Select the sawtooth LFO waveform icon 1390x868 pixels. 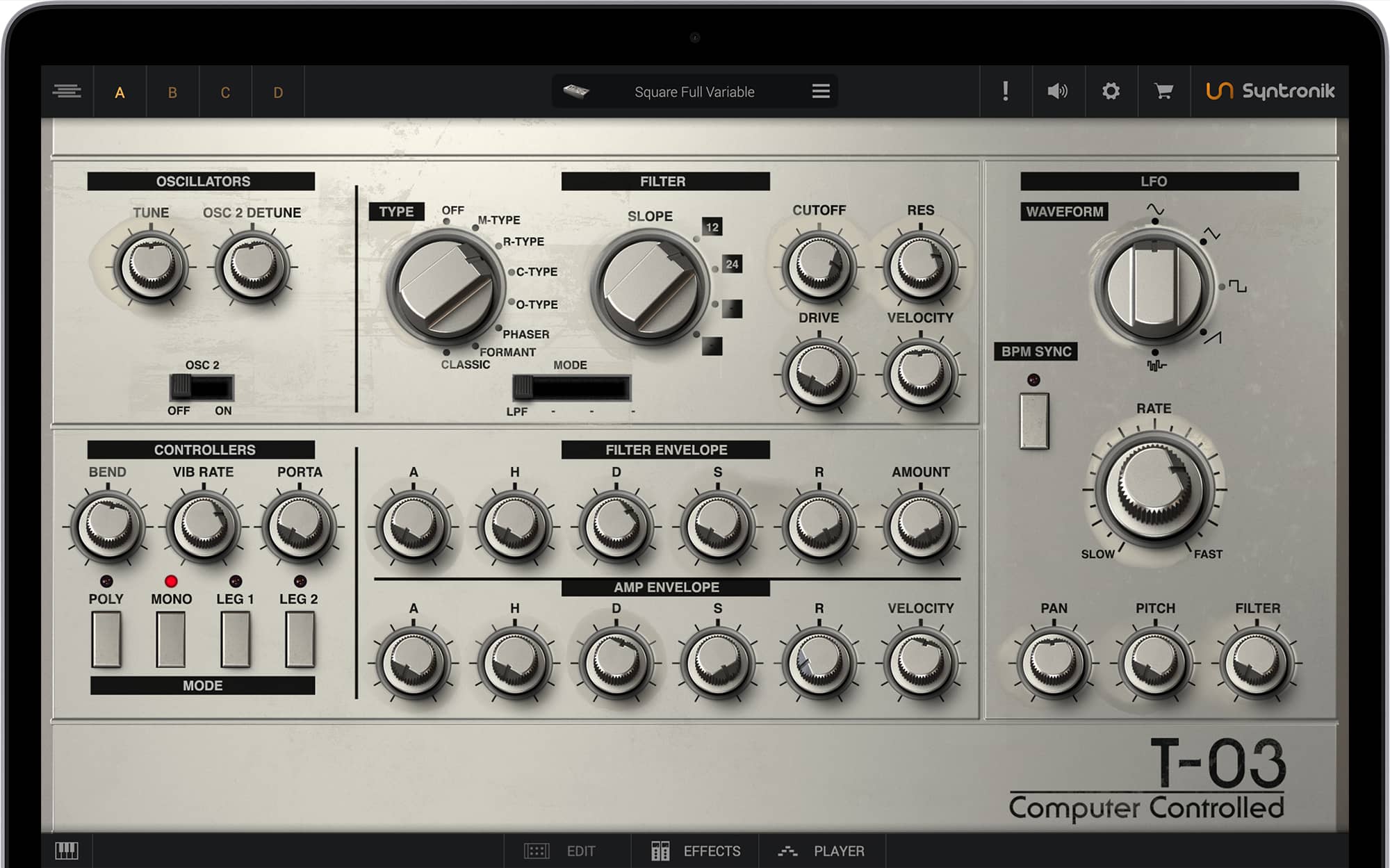click(x=1213, y=338)
